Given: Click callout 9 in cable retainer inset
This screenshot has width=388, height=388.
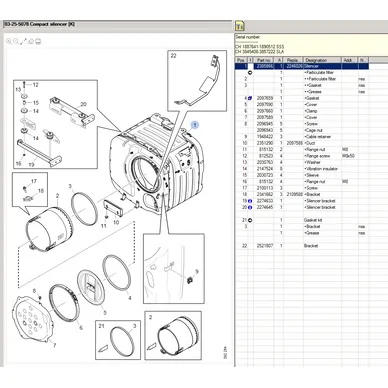Looking at the screenshot, I should [x=197, y=272].
